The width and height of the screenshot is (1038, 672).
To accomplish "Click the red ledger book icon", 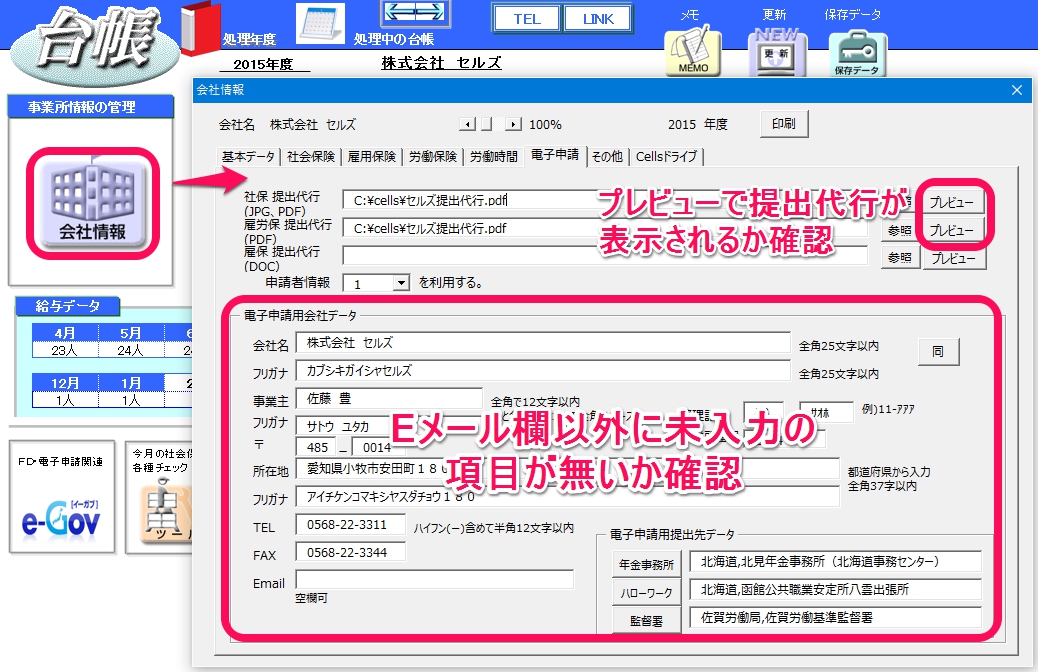I will point(200,28).
